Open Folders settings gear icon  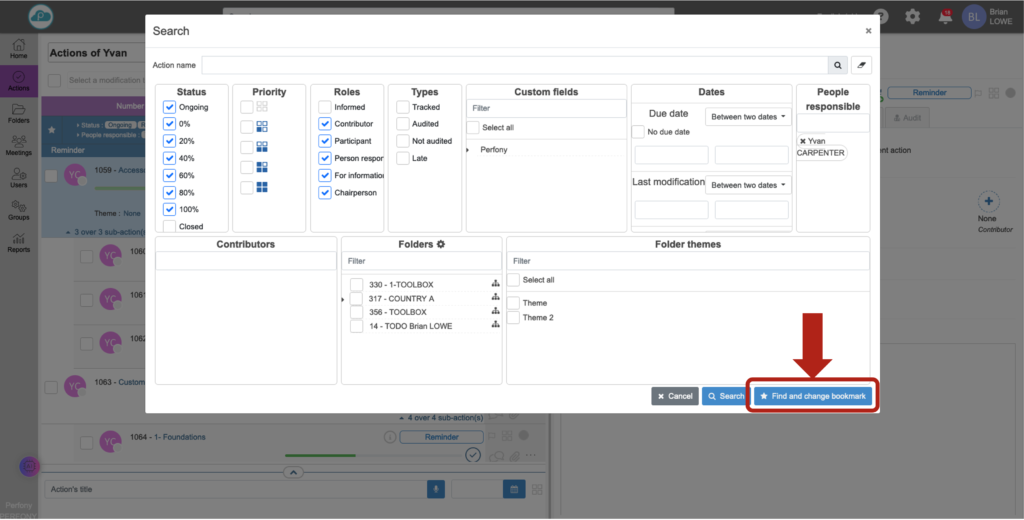pyautogui.click(x=441, y=244)
